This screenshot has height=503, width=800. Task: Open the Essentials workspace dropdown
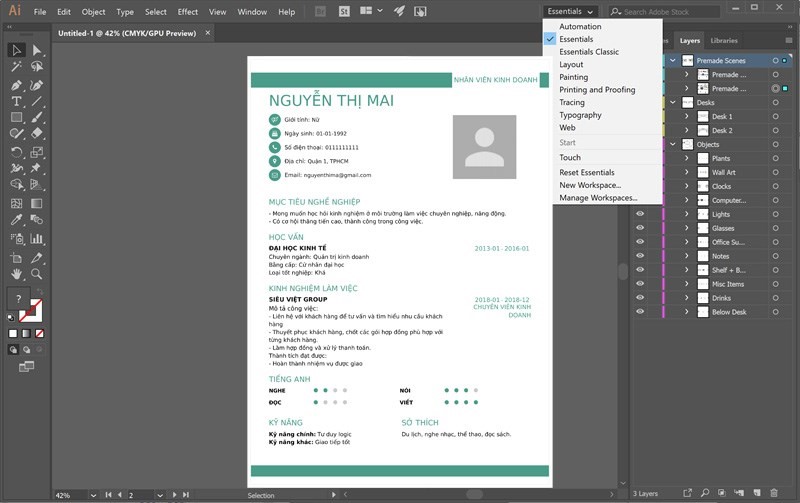click(570, 11)
